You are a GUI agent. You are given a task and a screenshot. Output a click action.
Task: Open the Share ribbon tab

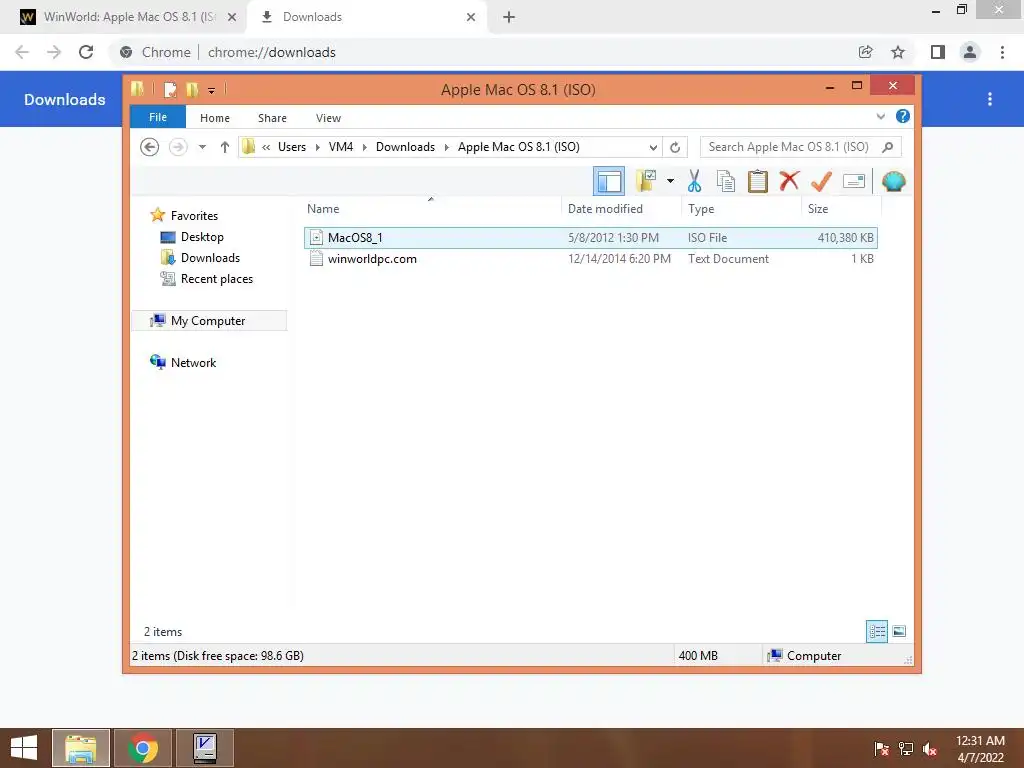pyautogui.click(x=272, y=118)
